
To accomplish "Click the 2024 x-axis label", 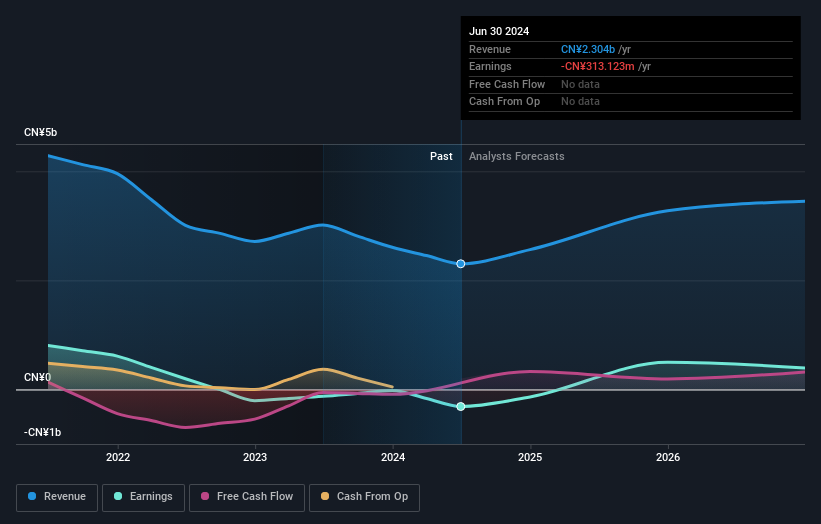I will [393, 458].
